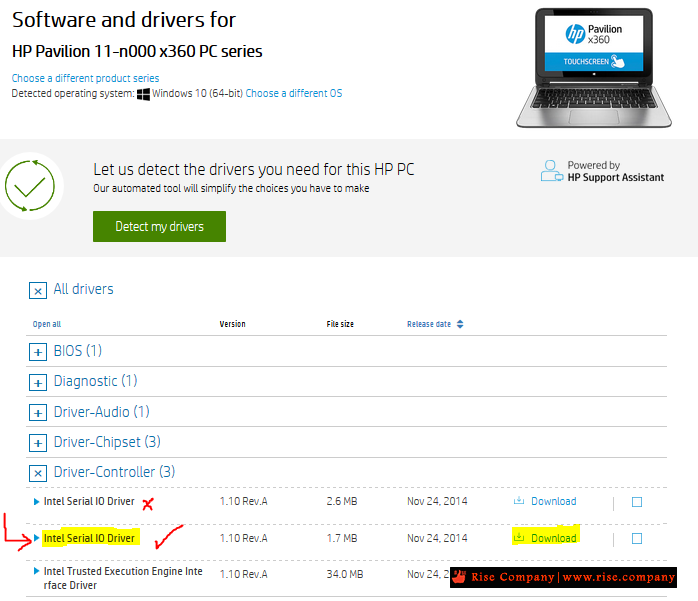The height and width of the screenshot is (601, 698).
Task: Click download icon for 2.6 MB driver
Action: point(519,501)
